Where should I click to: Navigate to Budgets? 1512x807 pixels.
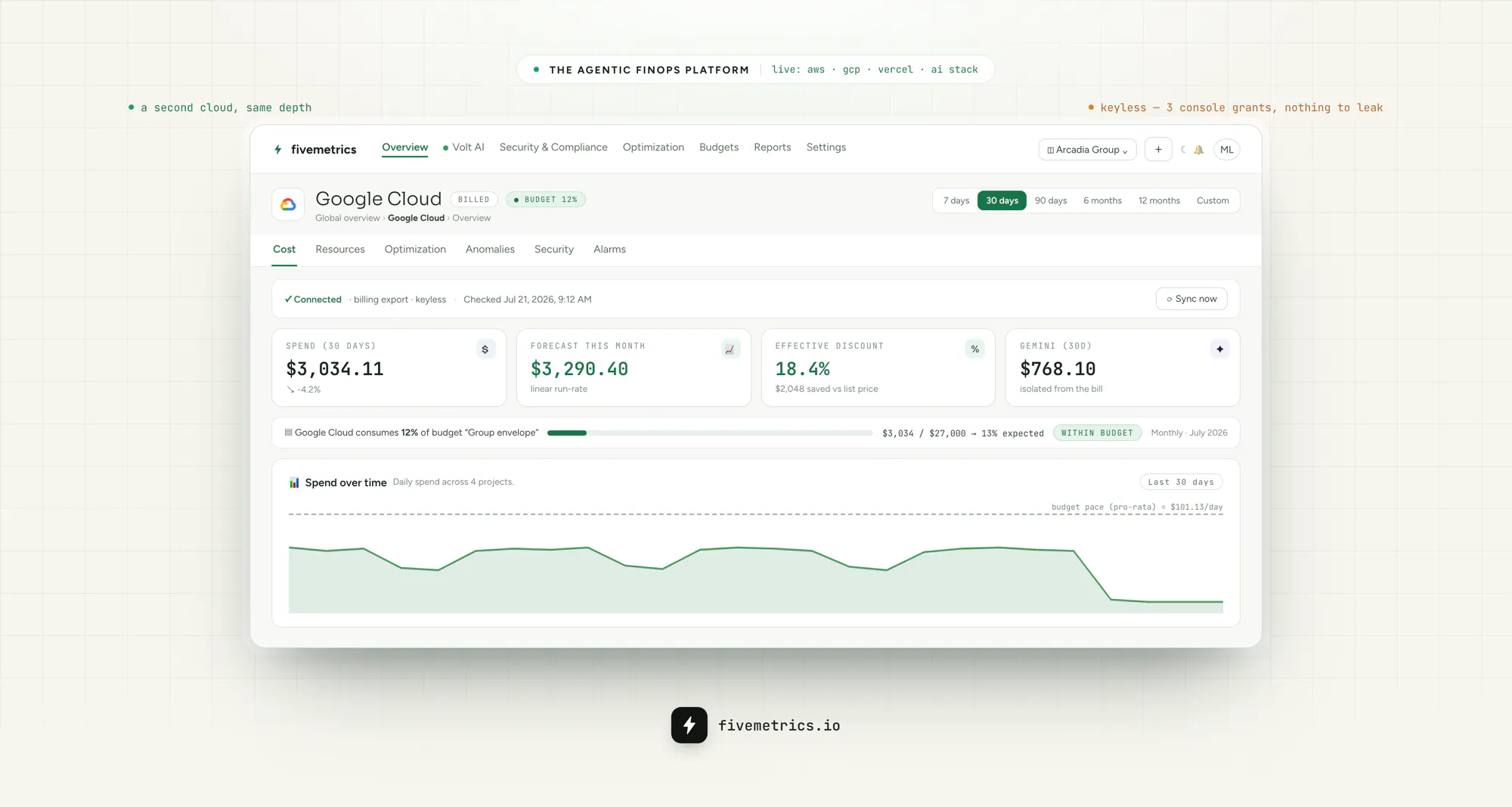click(x=719, y=147)
